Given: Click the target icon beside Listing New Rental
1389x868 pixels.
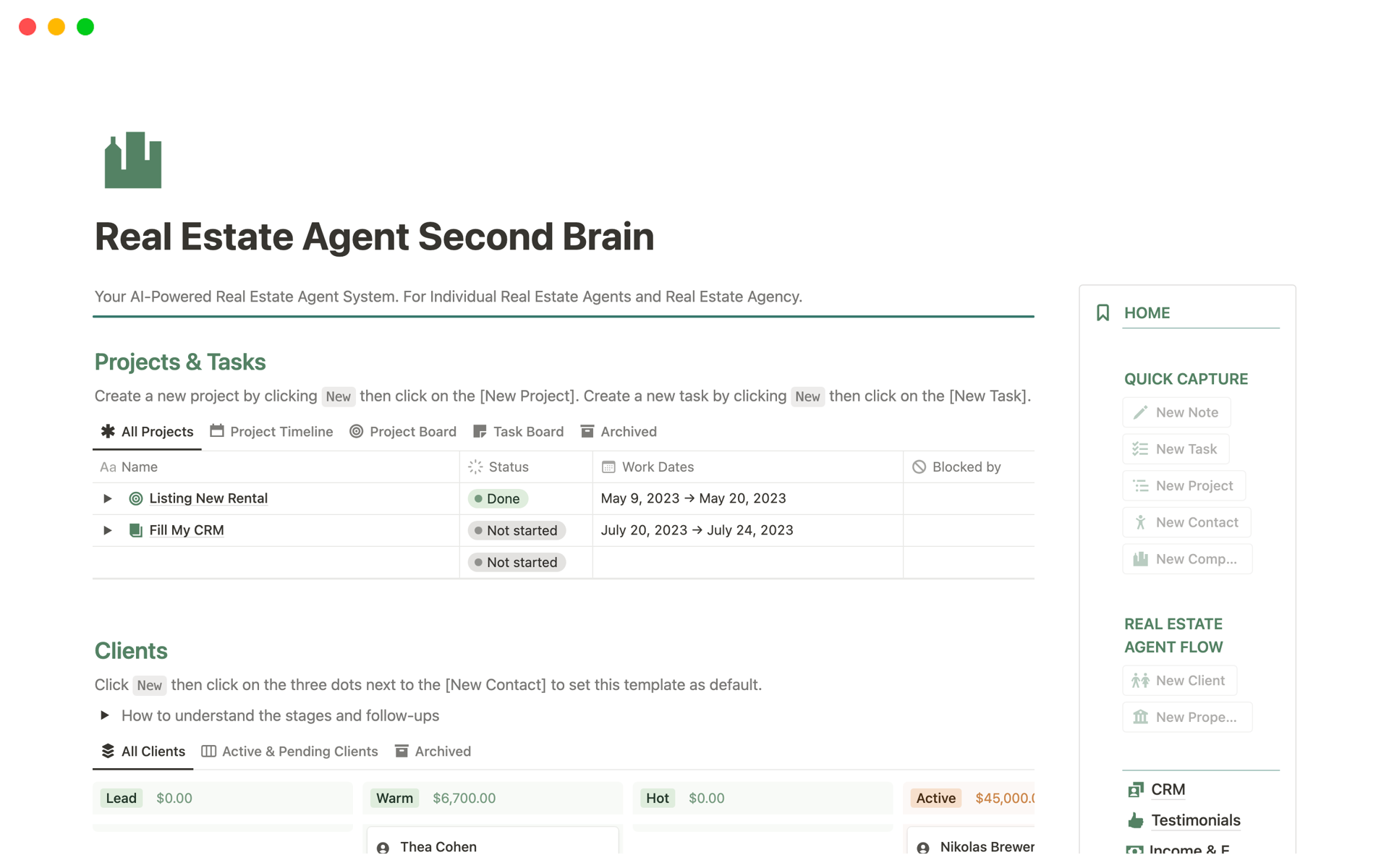Looking at the screenshot, I should coord(135,498).
